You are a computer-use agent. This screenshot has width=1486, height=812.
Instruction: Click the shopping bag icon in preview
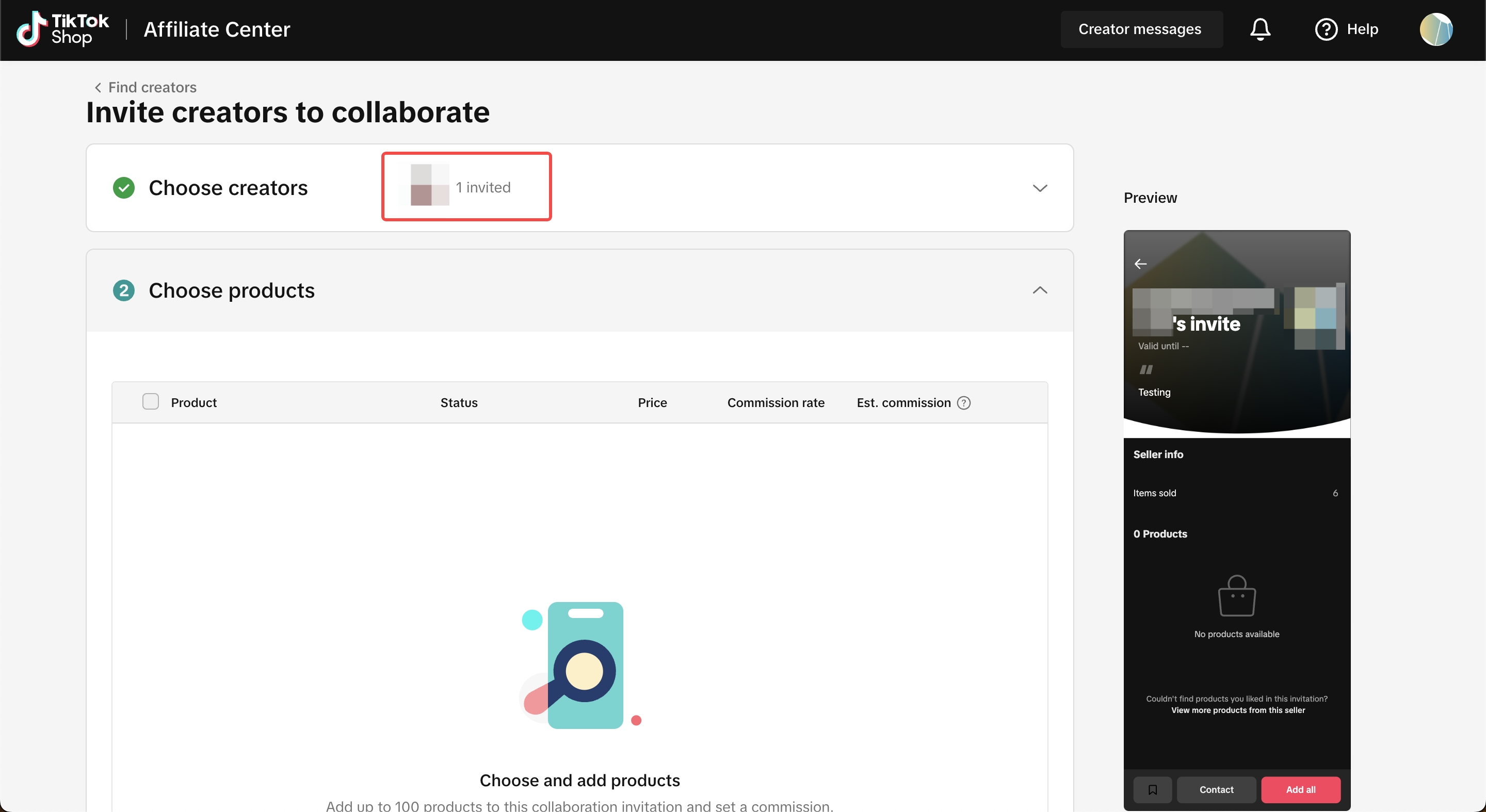pyautogui.click(x=1236, y=596)
